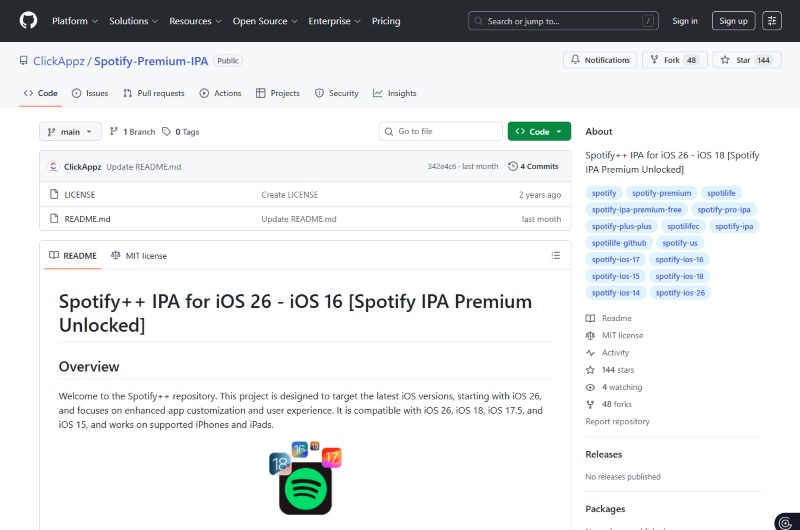Click the GitHub logo icon

tap(28, 21)
